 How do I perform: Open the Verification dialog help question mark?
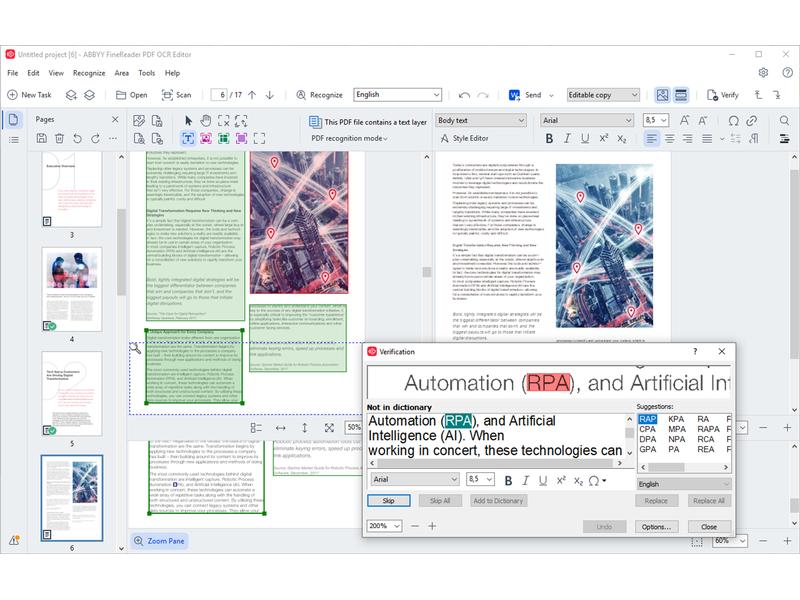pos(695,352)
